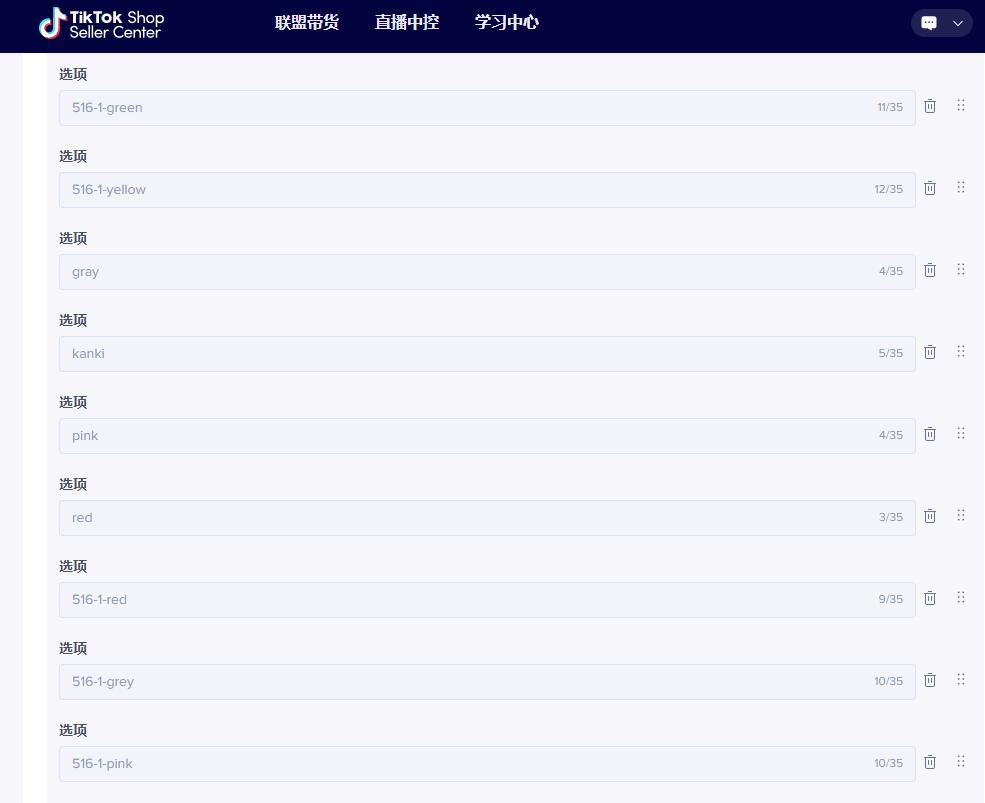Expand the header chevron dropdown
The image size is (985, 803).
(958, 23)
